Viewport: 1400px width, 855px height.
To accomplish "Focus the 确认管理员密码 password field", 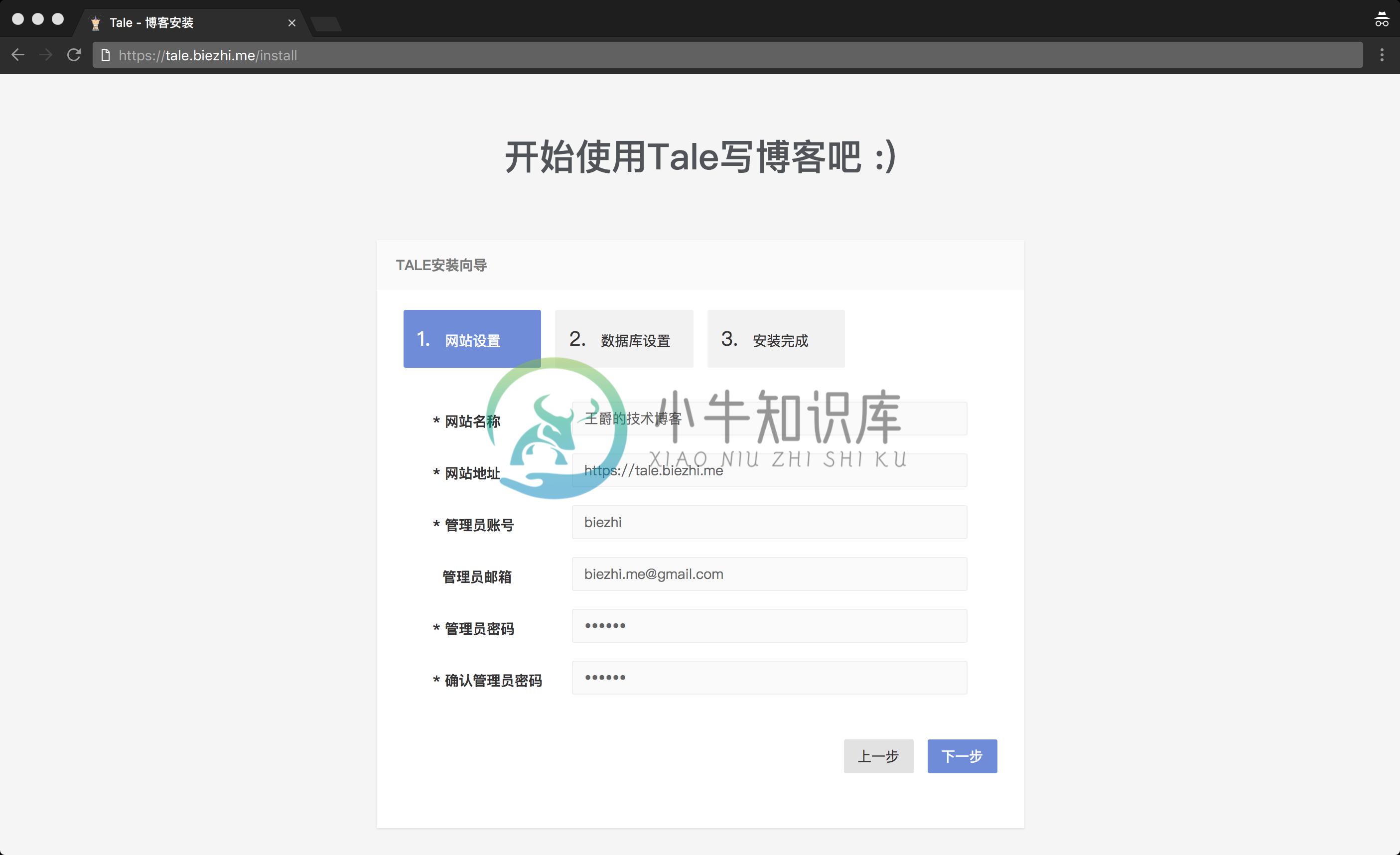I will pos(769,677).
